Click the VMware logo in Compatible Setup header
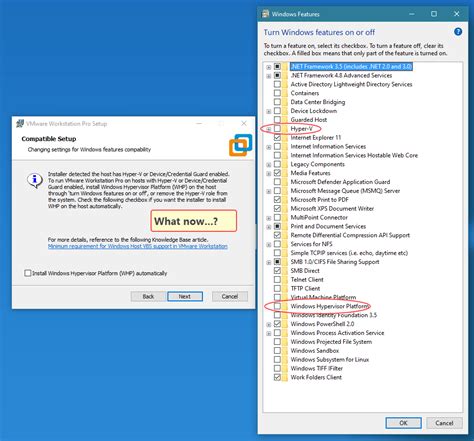This screenshot has width=474, height=441. pos(240,145)
